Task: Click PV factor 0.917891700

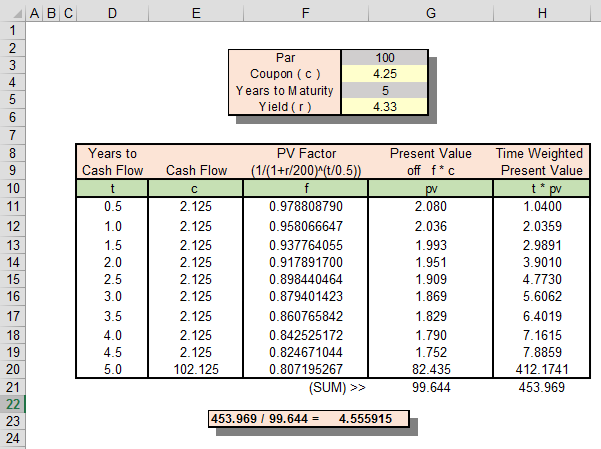Action: pos(305,262)
